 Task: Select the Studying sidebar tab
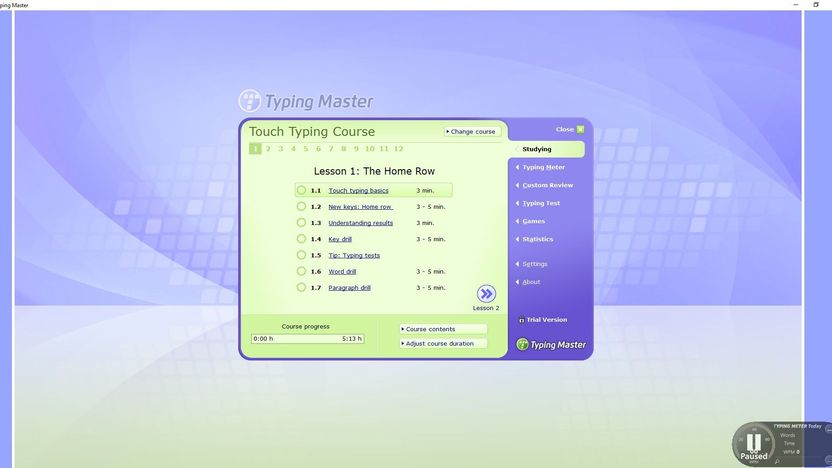547,149
